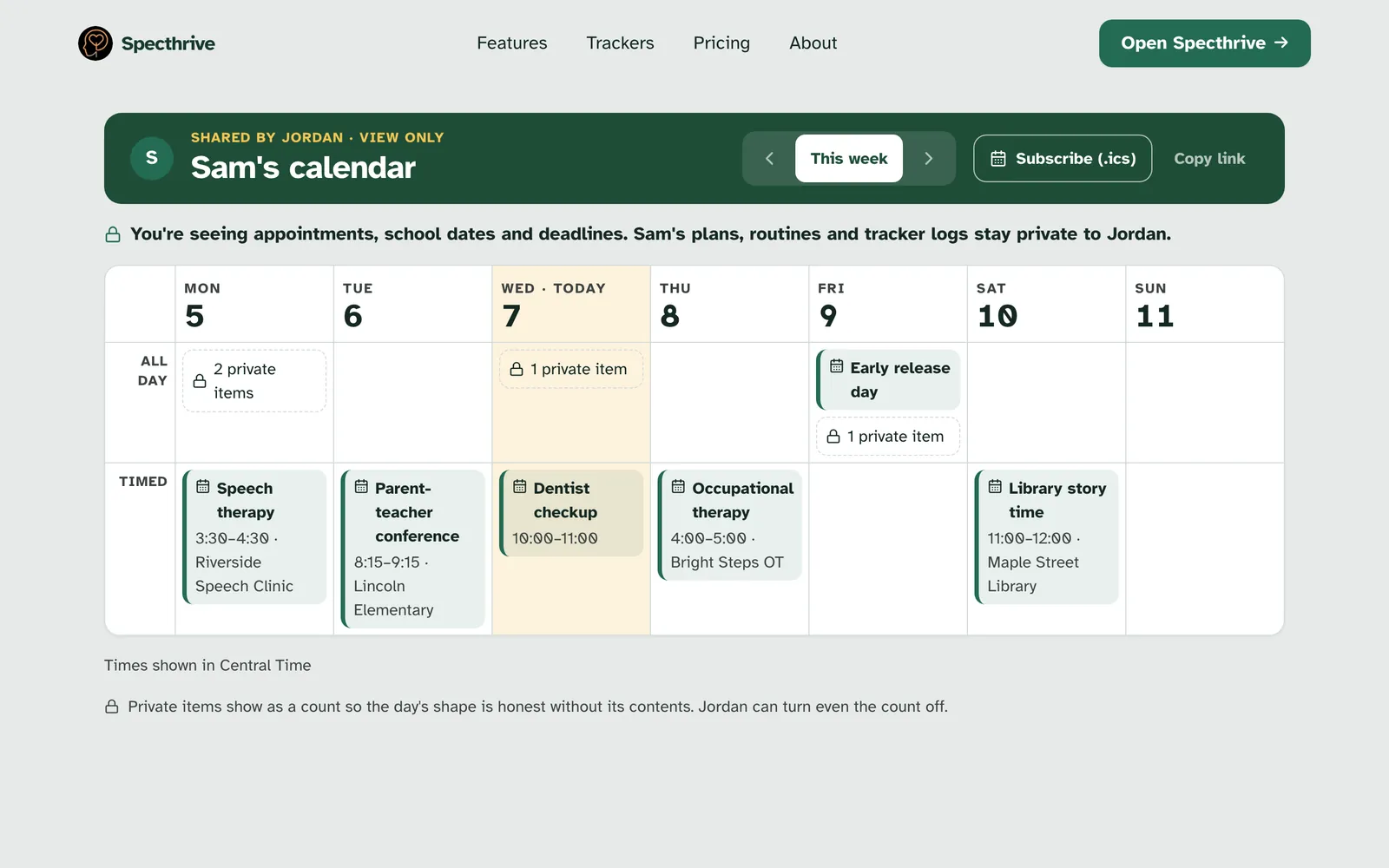
Task: Open the Features menu item
Action: tap(512, 43)
